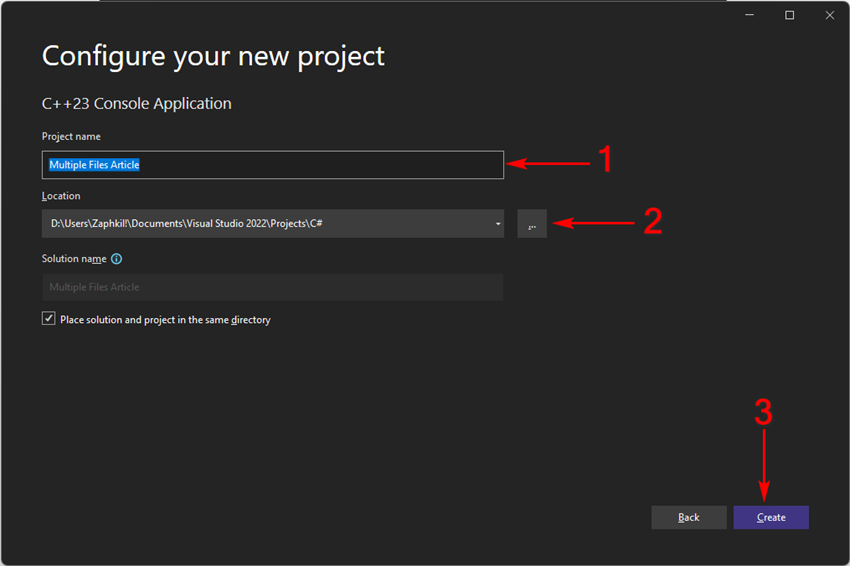
Task: Close the Configure your new project dialog
Action: point(829,15)
